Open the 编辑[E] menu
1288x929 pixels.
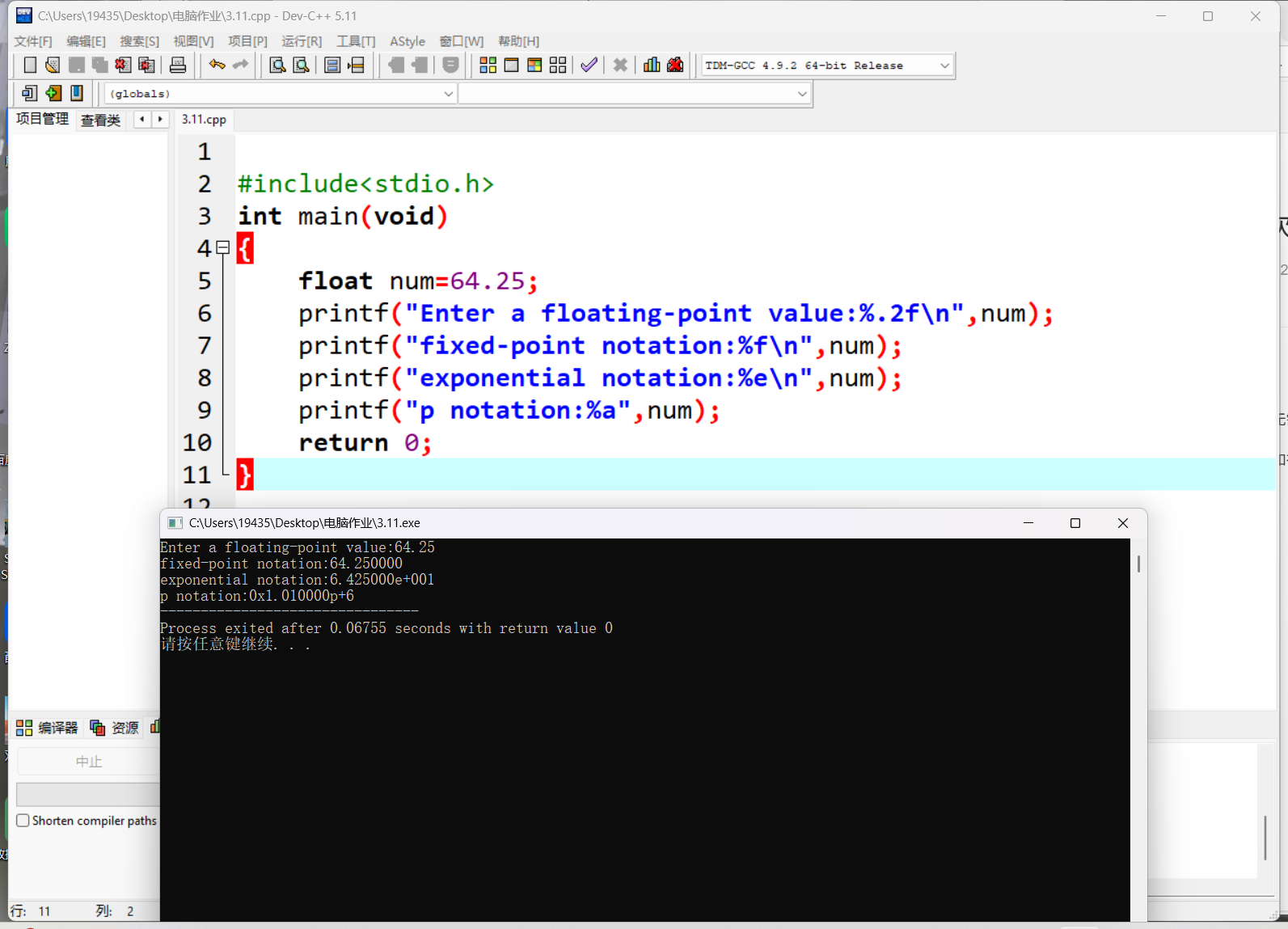86,41
